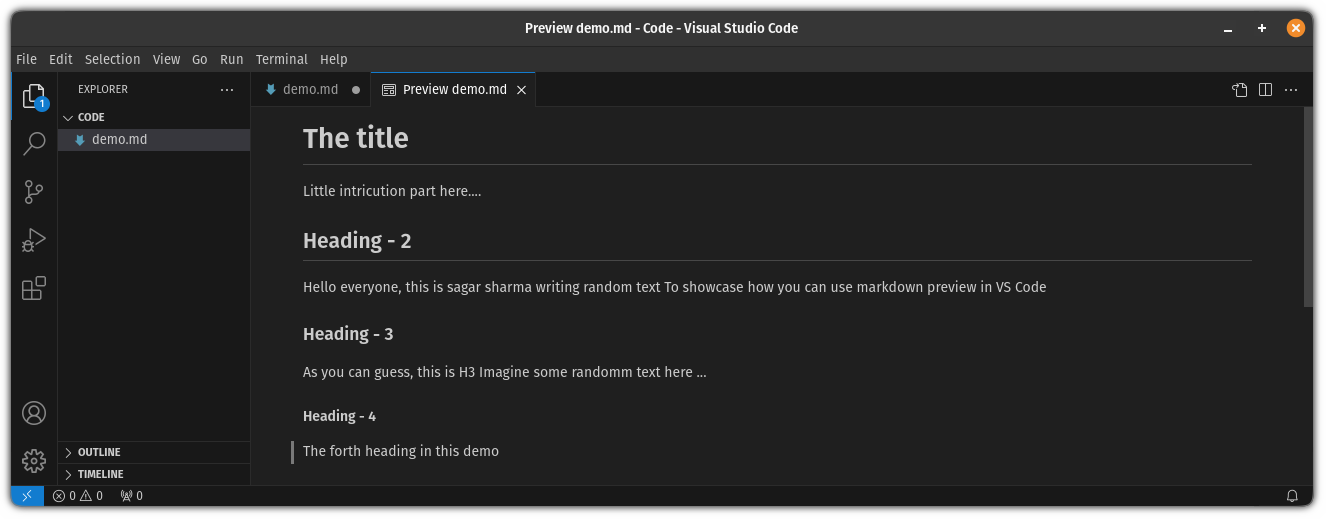Switch to the demo.md editor tab

tap(310, 90)
